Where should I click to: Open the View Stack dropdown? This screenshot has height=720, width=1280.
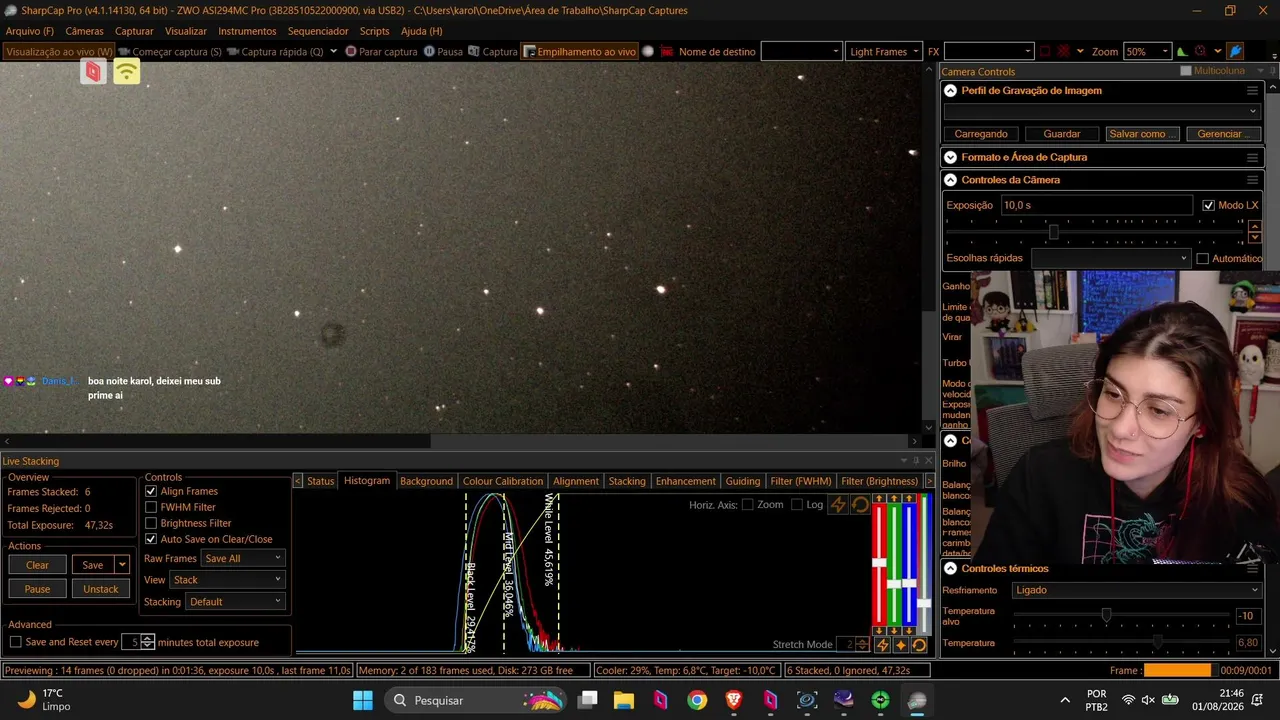click(228, 580)
